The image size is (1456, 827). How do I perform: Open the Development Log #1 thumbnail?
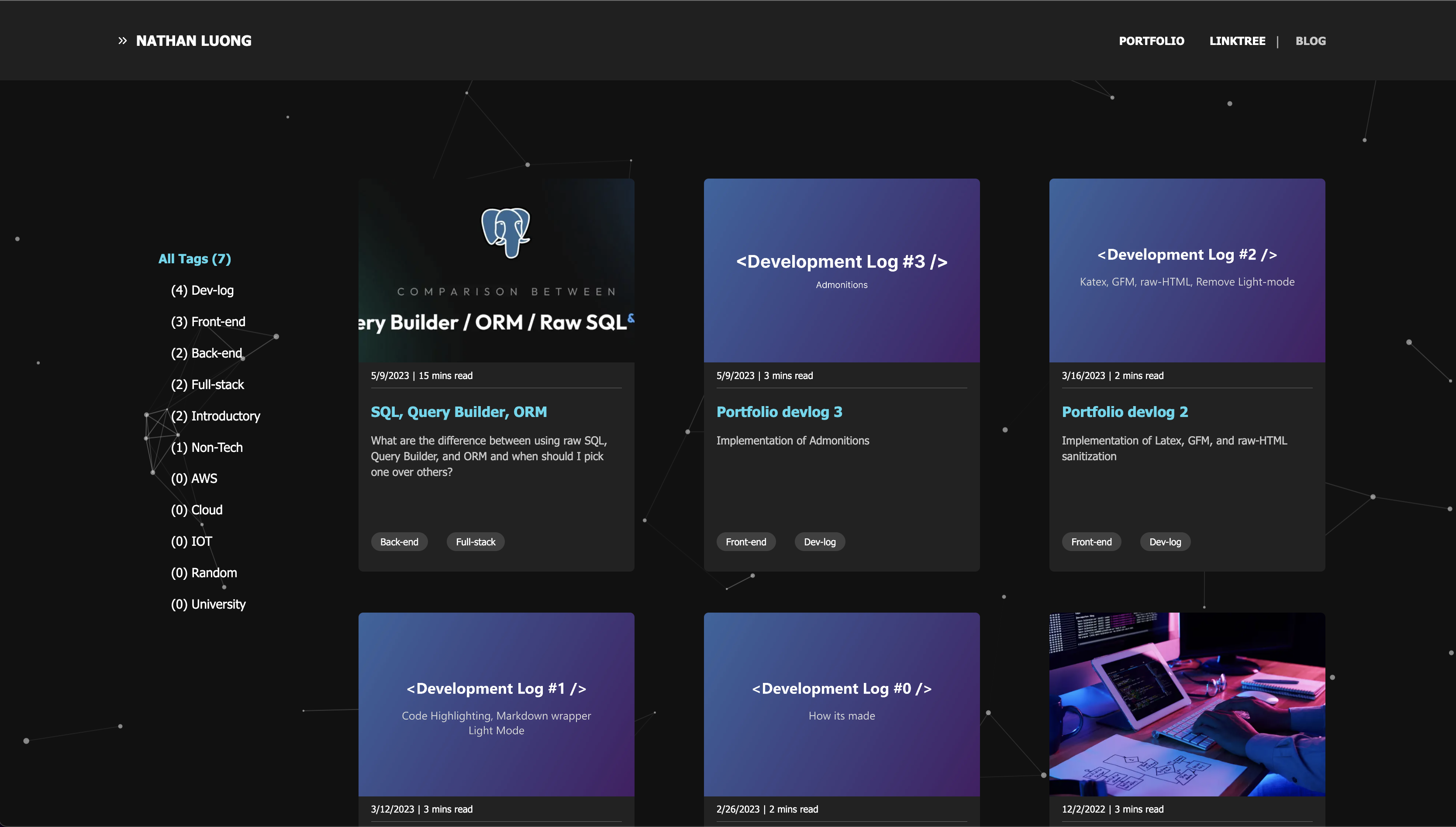click(x=496, y=704)
